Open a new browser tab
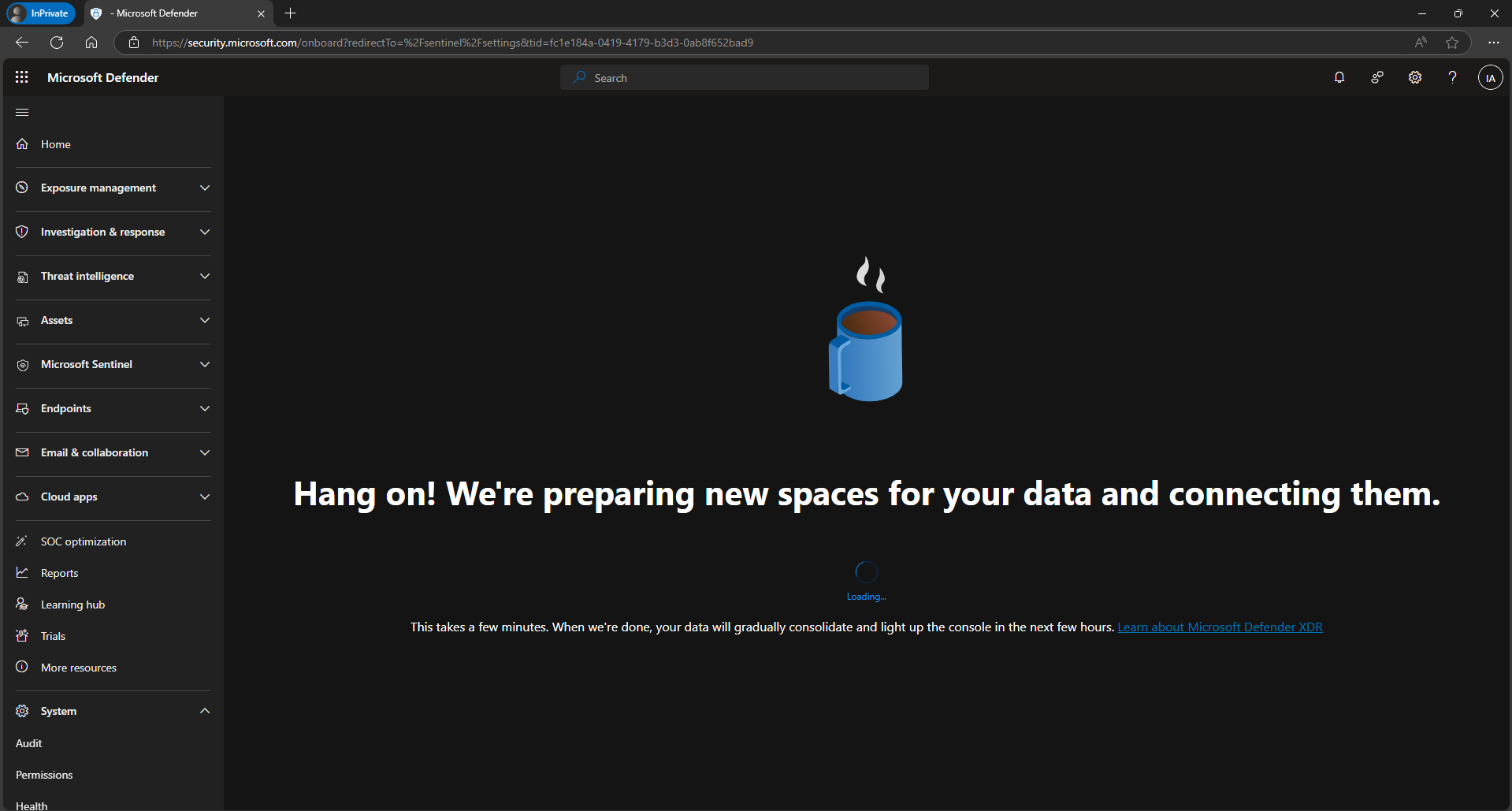Viewport: 1512px width, 811px height. click(x=290, y=13)
